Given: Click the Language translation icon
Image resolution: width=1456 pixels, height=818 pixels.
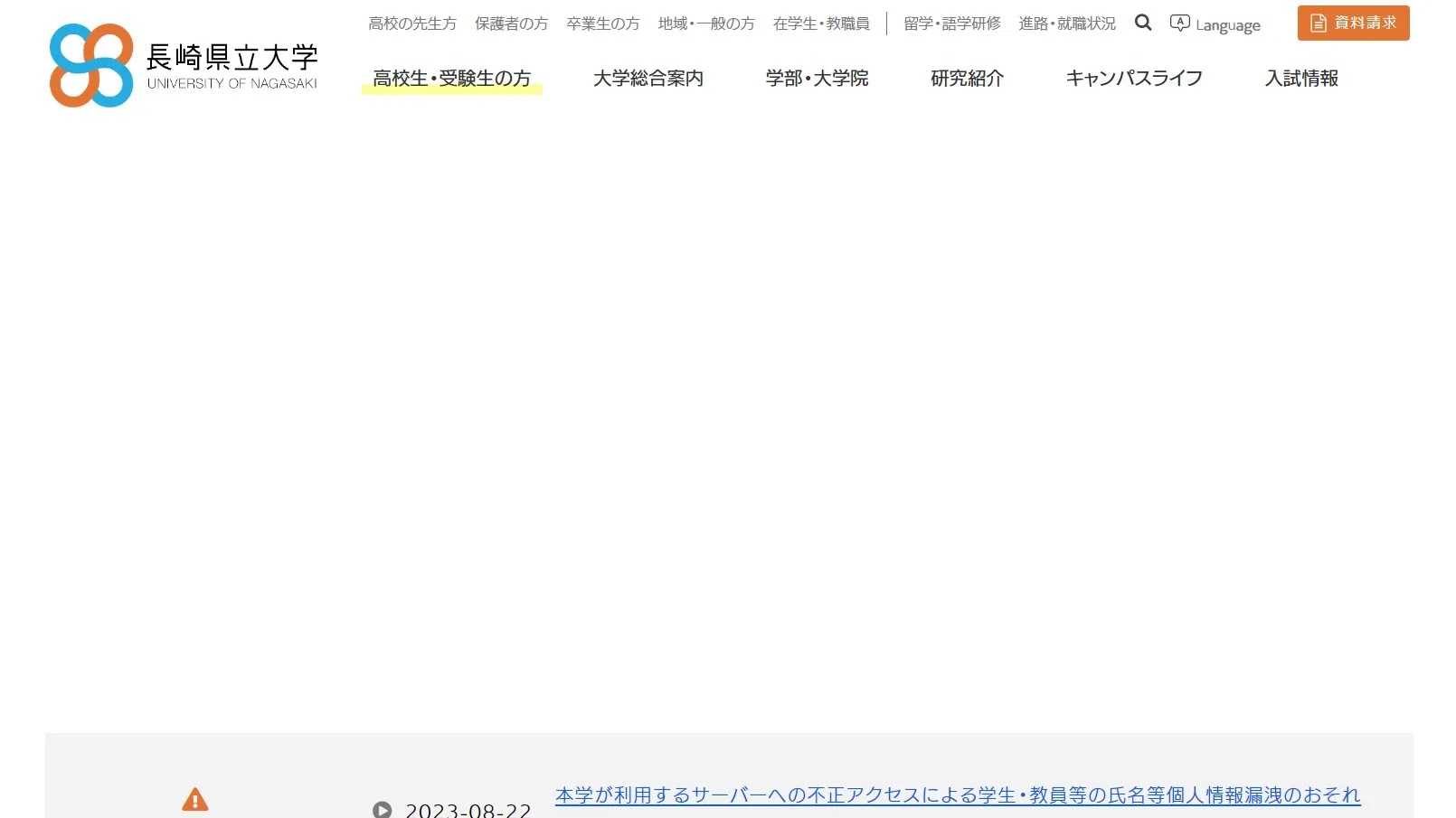Looking at the screenshot, I should pos(1179,23).
